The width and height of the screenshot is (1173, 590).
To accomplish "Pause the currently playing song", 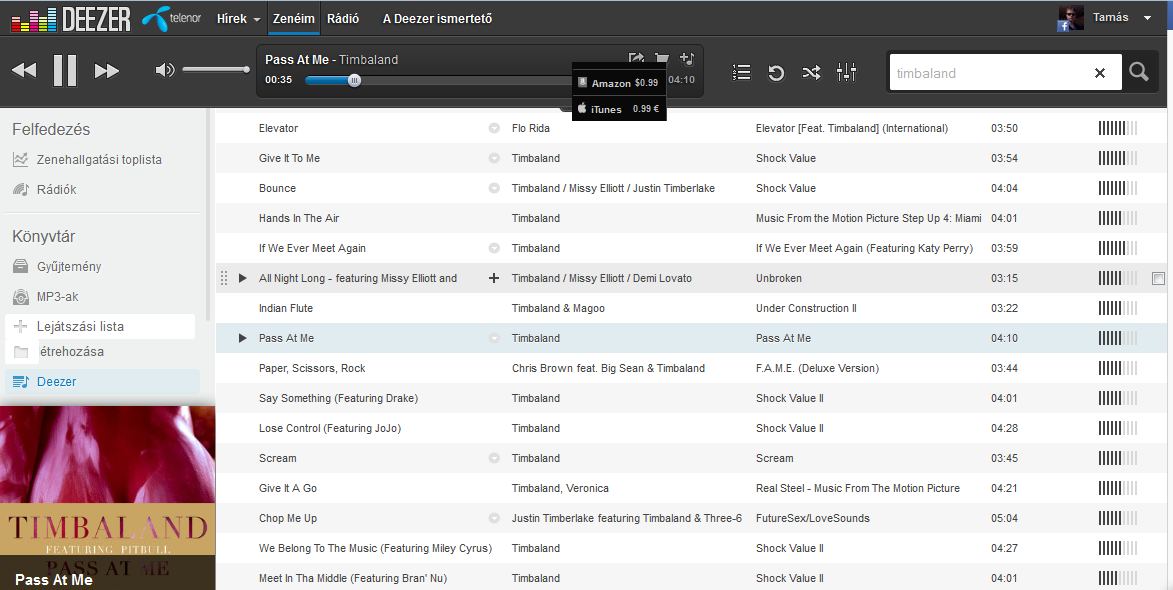I will [65, 70].
